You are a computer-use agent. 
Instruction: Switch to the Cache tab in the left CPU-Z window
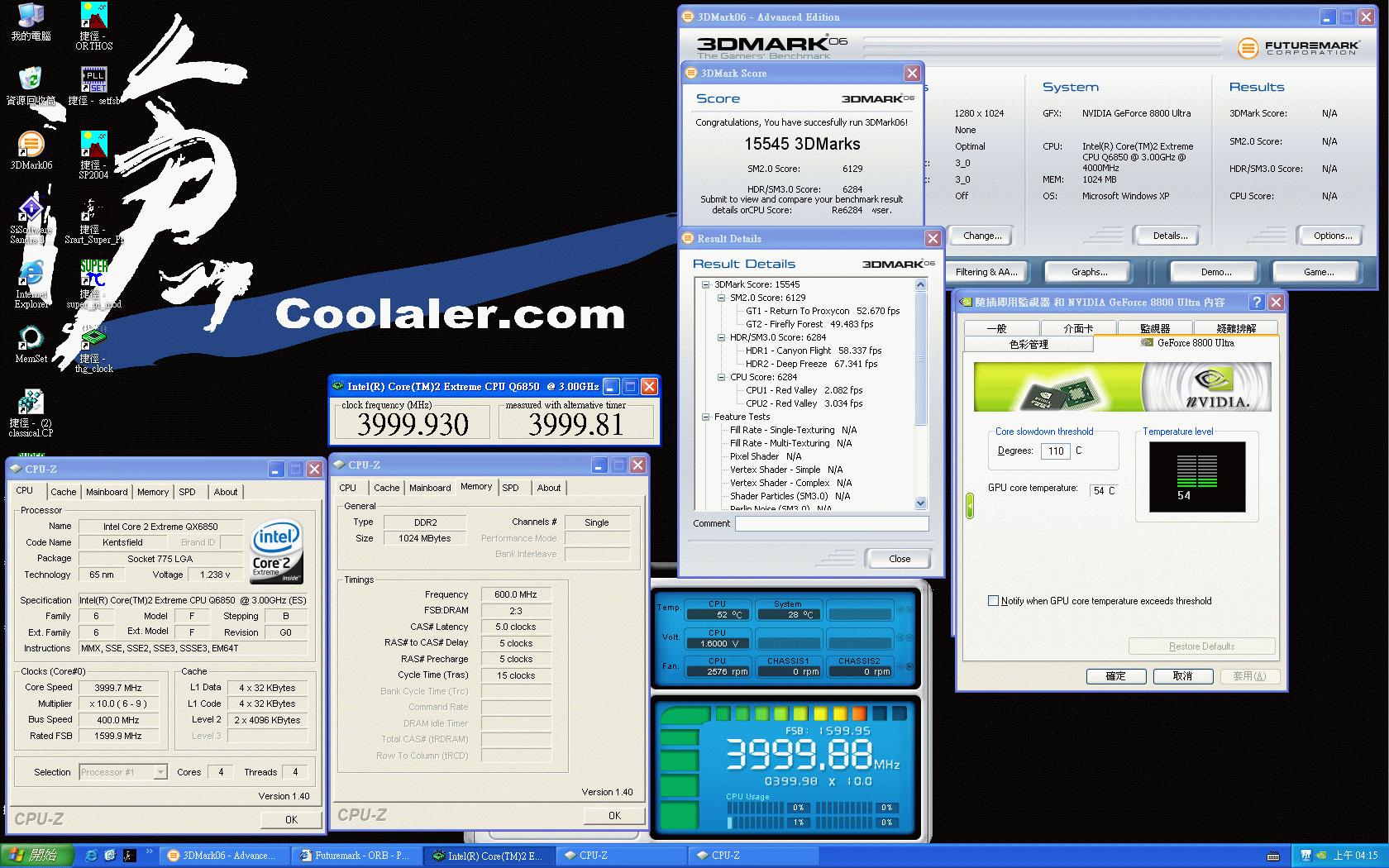tap(64, 492)
